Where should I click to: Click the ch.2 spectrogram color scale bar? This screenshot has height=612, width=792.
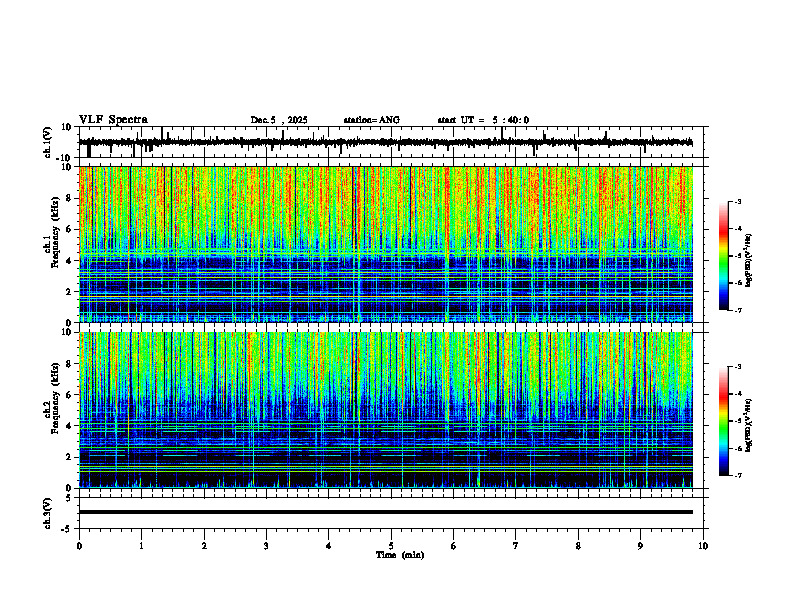(724, 421)
